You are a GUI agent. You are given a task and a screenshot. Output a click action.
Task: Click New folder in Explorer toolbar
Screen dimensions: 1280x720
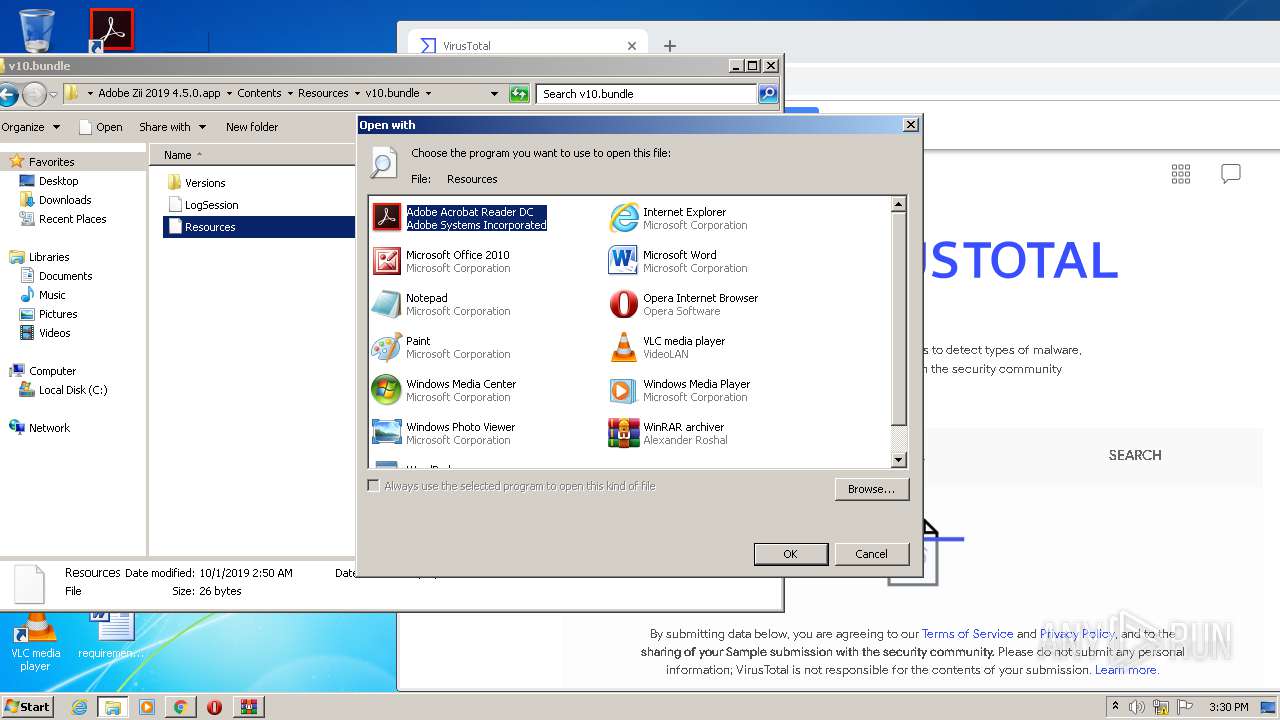(x=252, y=127)
